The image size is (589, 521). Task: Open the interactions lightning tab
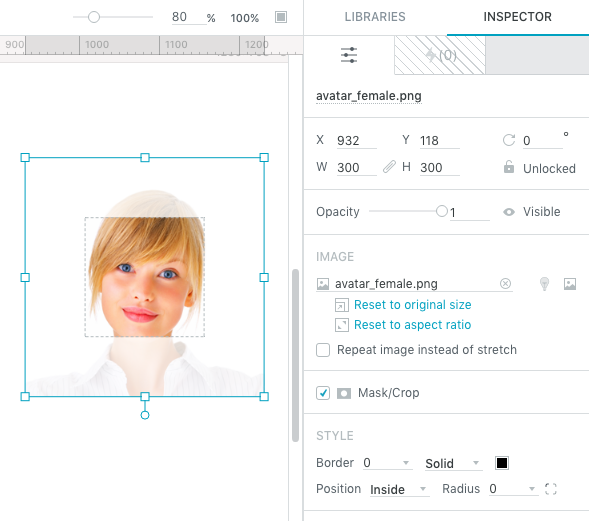click(x=440, y=56)
